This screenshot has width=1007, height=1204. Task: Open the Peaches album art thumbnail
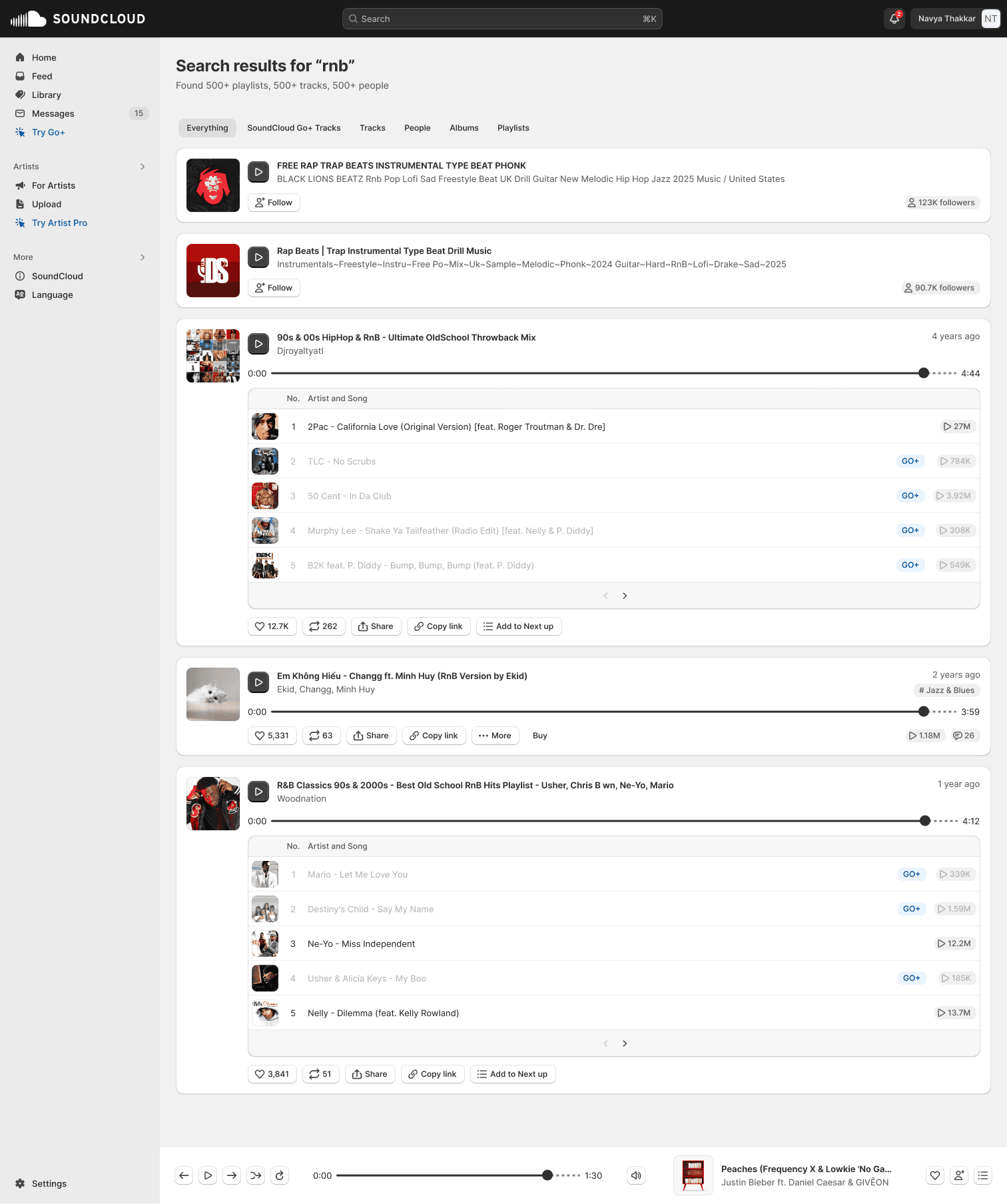693,1175
